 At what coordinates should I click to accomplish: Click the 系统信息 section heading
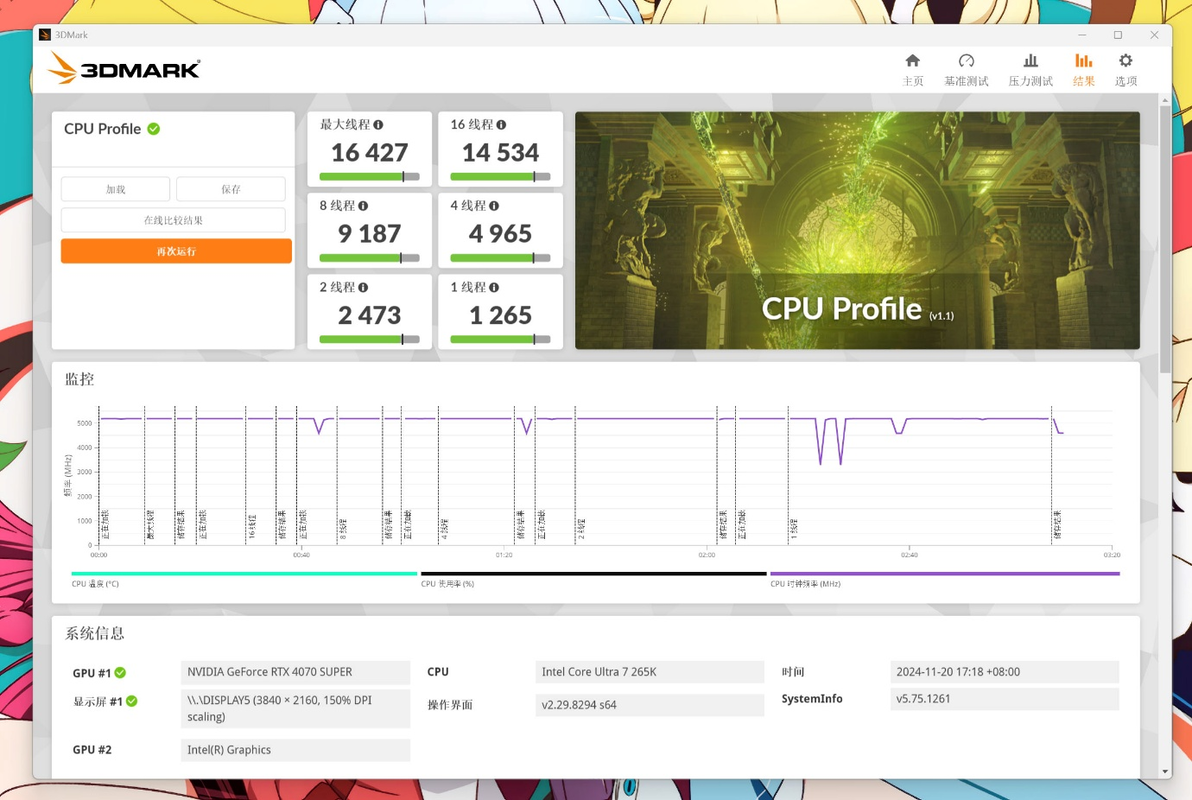[94, 633]
